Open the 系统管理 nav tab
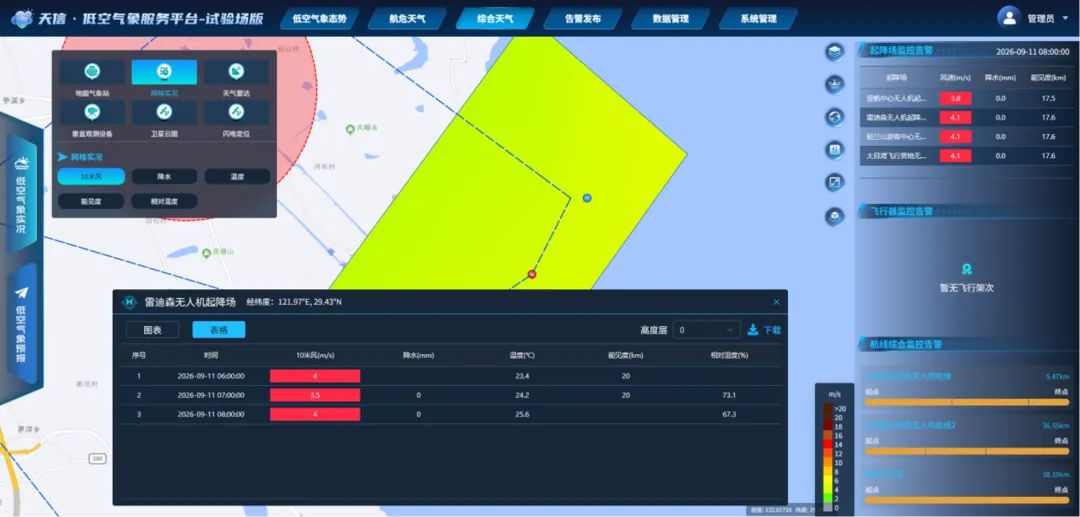 758,19
